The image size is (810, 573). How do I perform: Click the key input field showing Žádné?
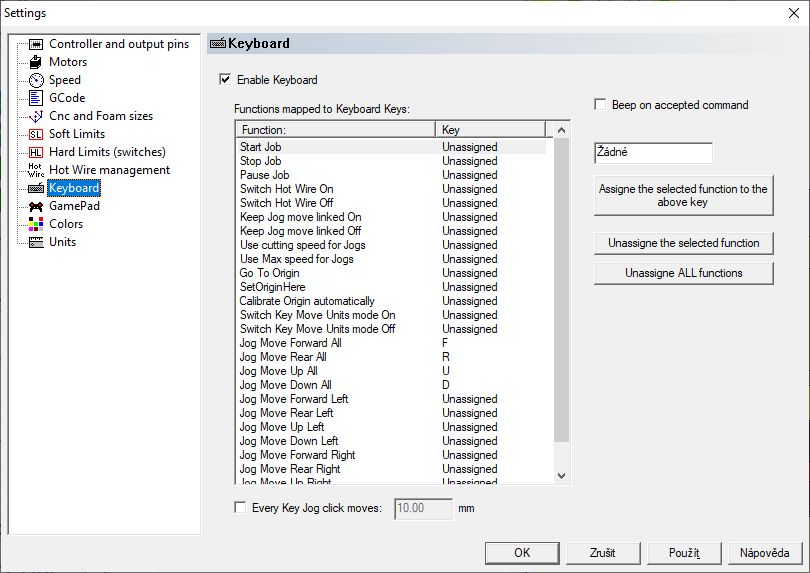pos(653,153)
